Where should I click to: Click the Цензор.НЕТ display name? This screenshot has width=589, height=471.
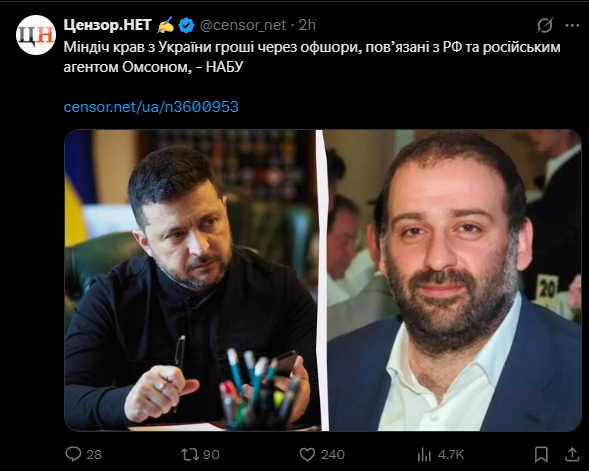click(x=107, y=25)
